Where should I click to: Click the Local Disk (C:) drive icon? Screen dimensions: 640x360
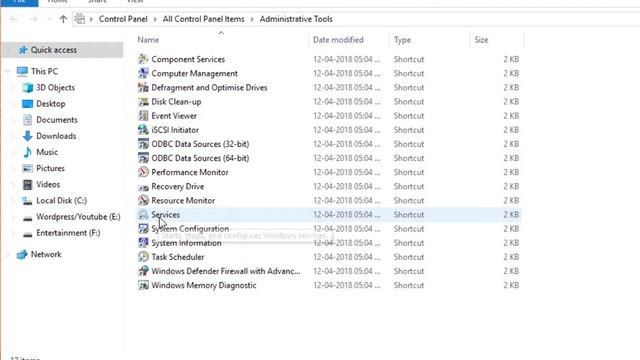coord(27,201)
